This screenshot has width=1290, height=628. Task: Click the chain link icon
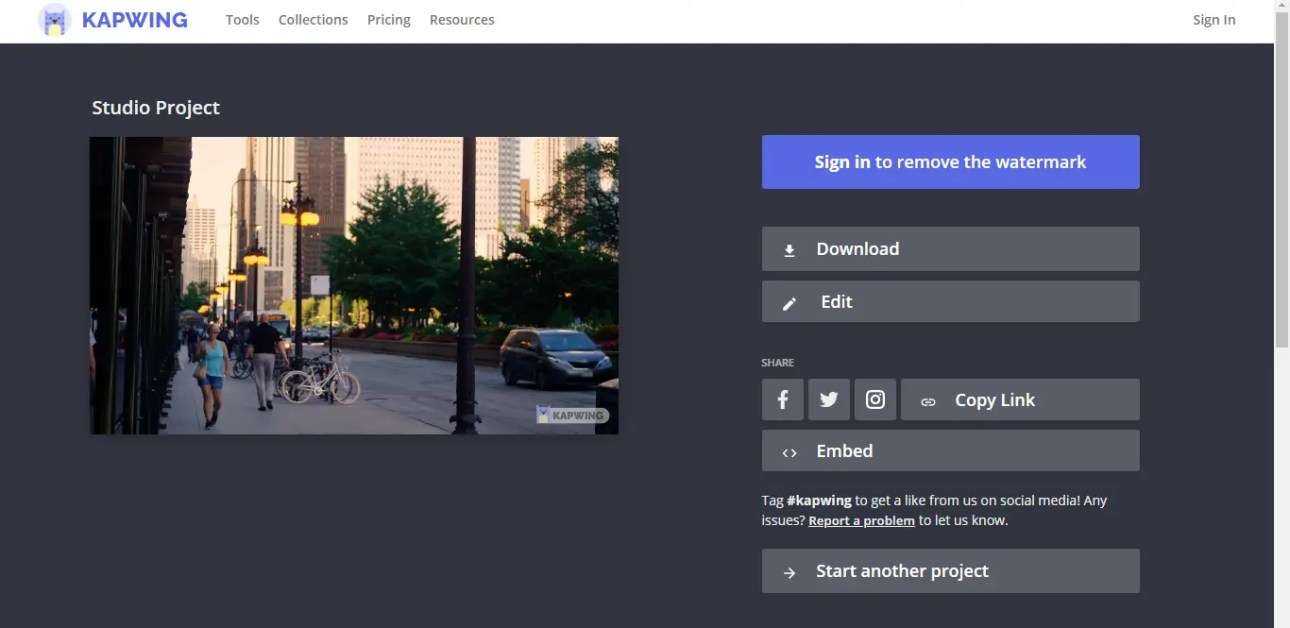coord(928,401)
